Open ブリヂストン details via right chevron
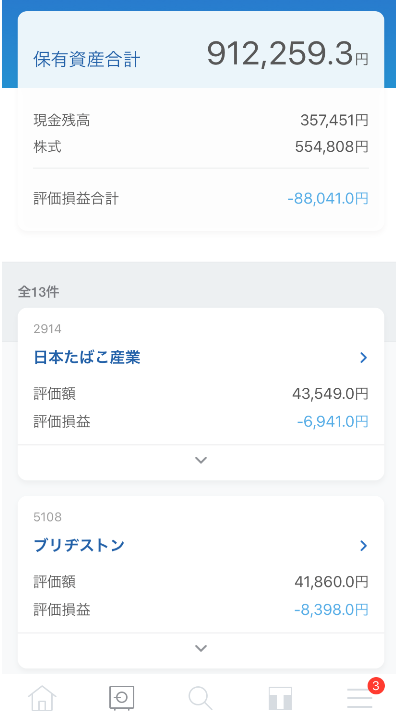The image size is (396, 725). click(x=364, y=546)
